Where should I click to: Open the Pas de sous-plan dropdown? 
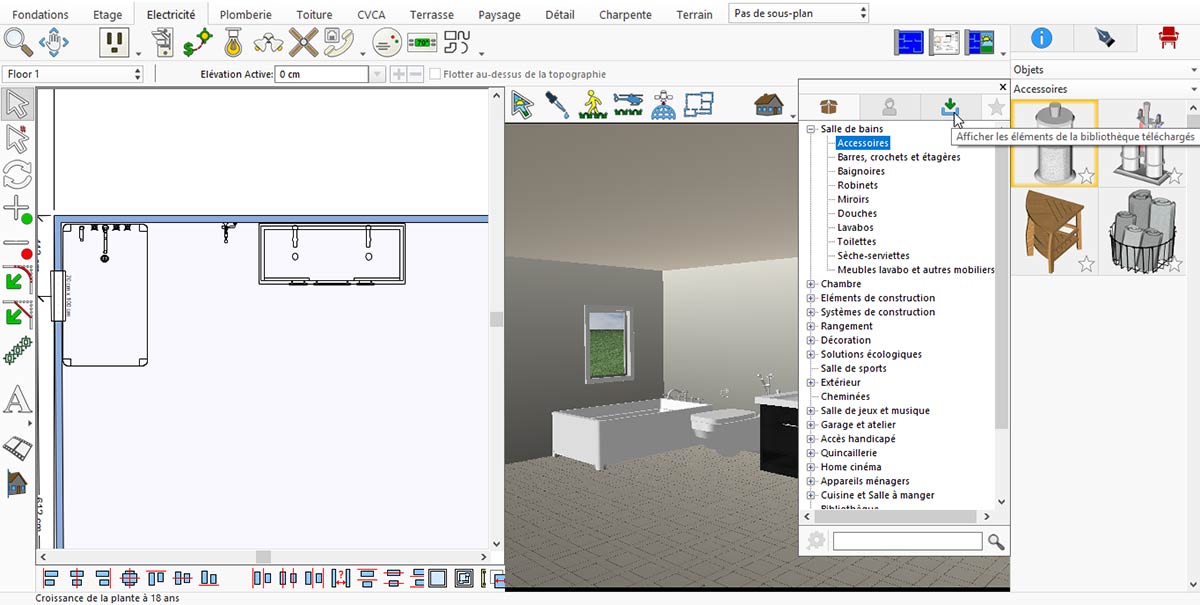798,13
